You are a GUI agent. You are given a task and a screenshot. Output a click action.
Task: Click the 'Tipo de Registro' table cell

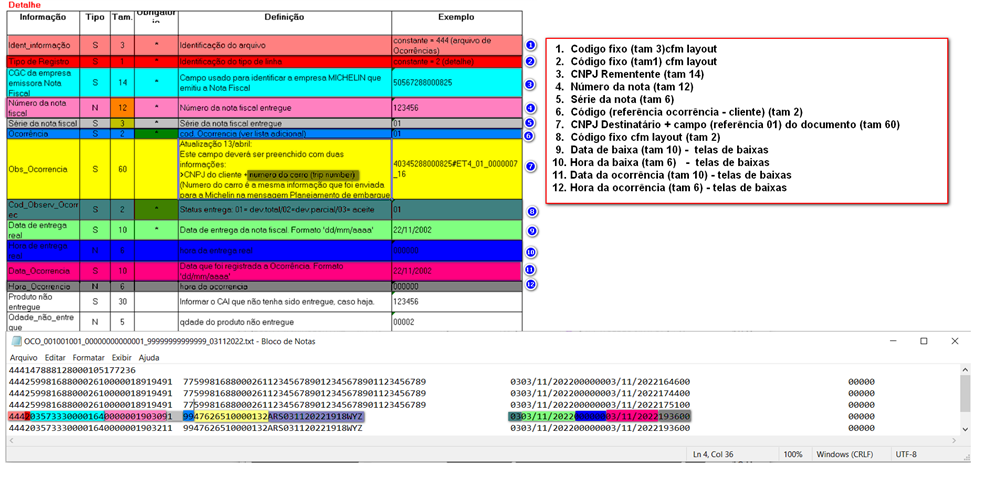[x=43, y=62]
